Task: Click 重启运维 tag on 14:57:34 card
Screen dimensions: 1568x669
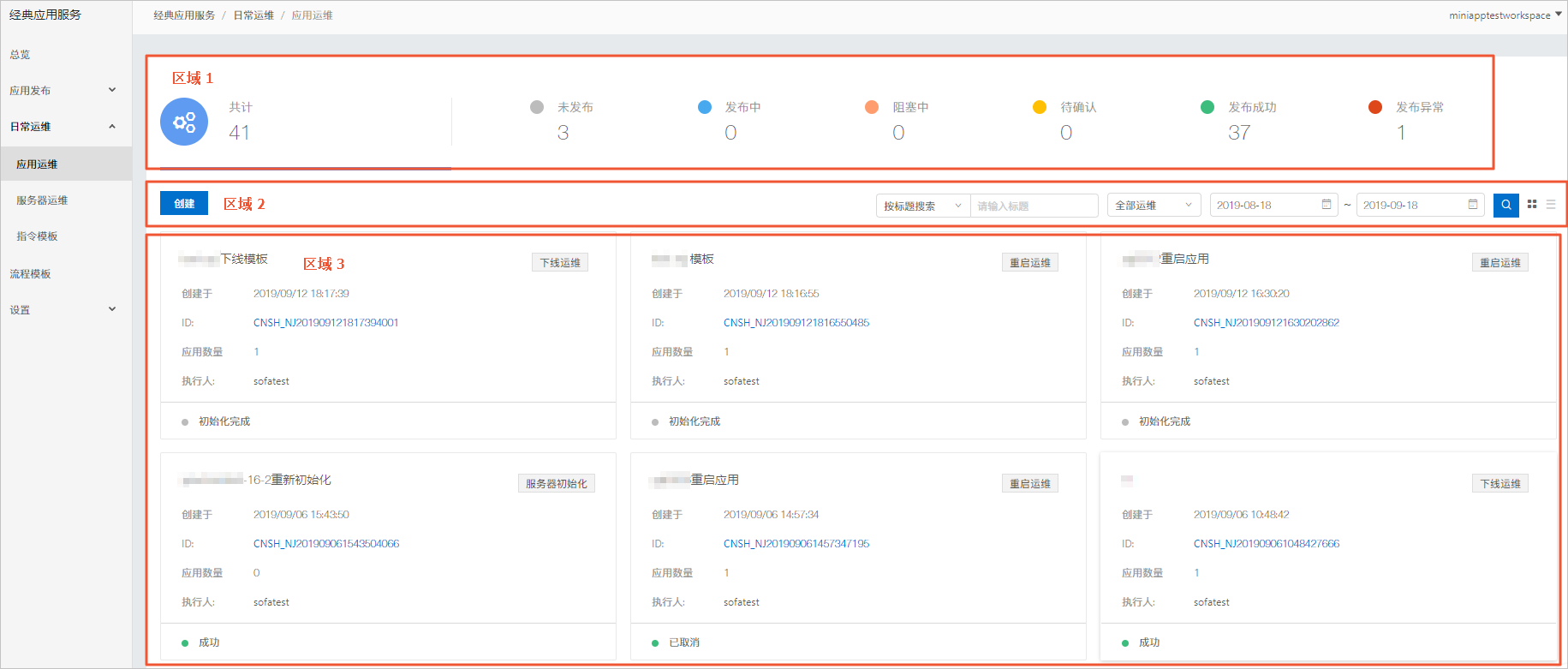Action: [1030, 484]
